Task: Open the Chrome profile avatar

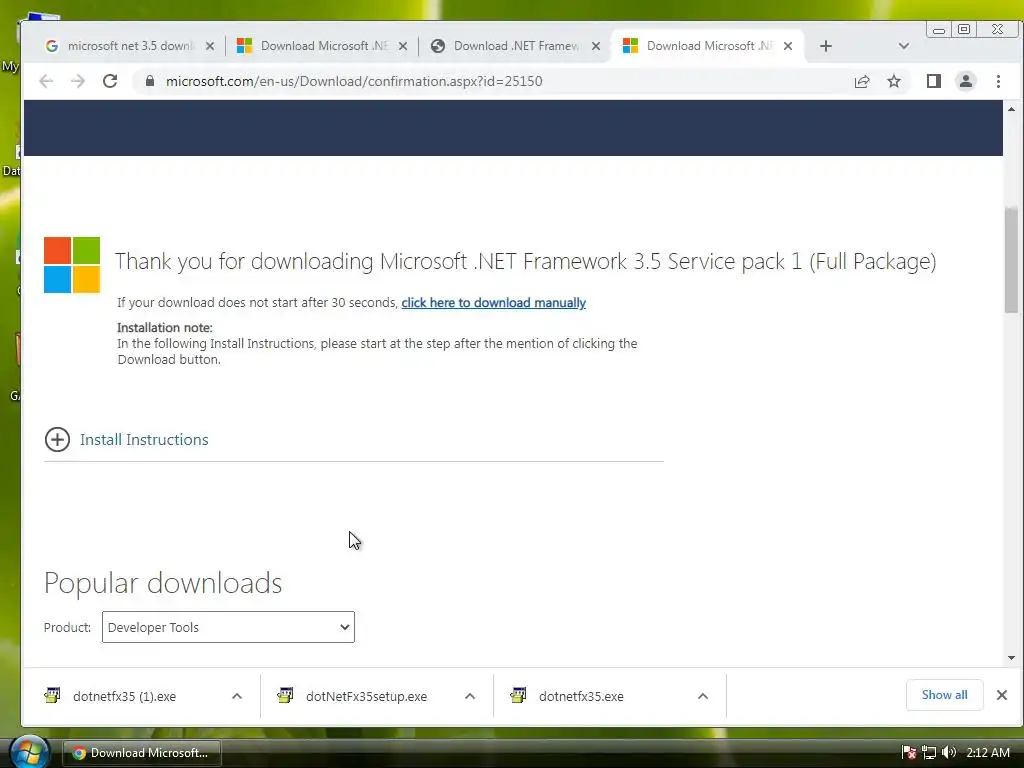Action: pyautogui.click(x=965, y=81)
